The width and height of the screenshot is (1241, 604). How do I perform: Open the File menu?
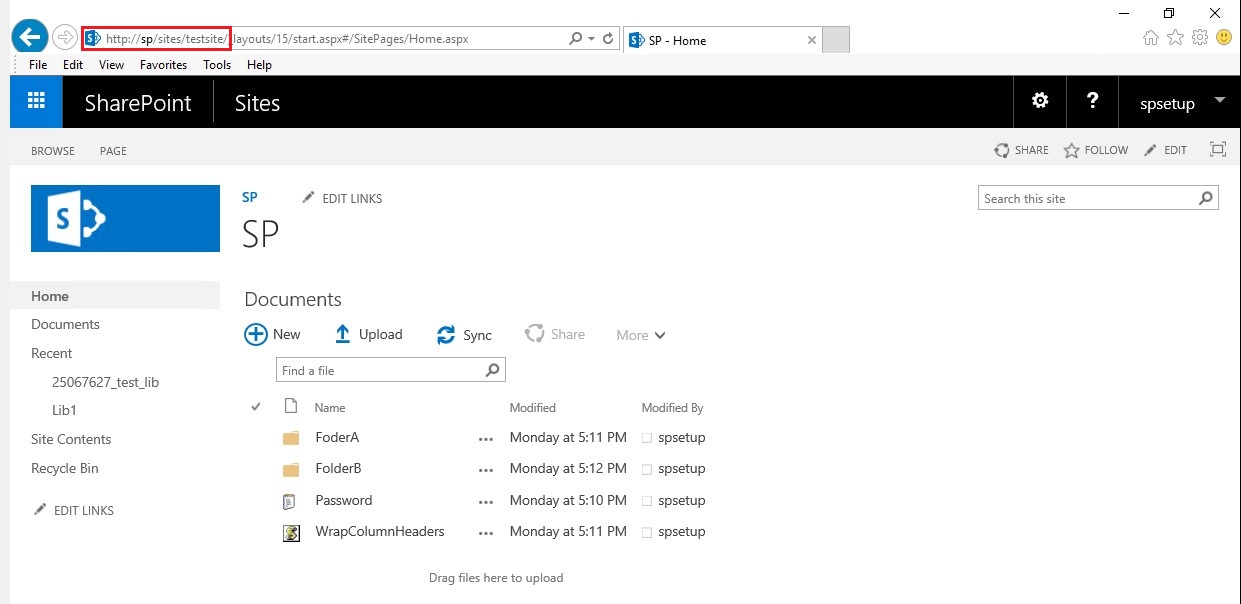38,65
